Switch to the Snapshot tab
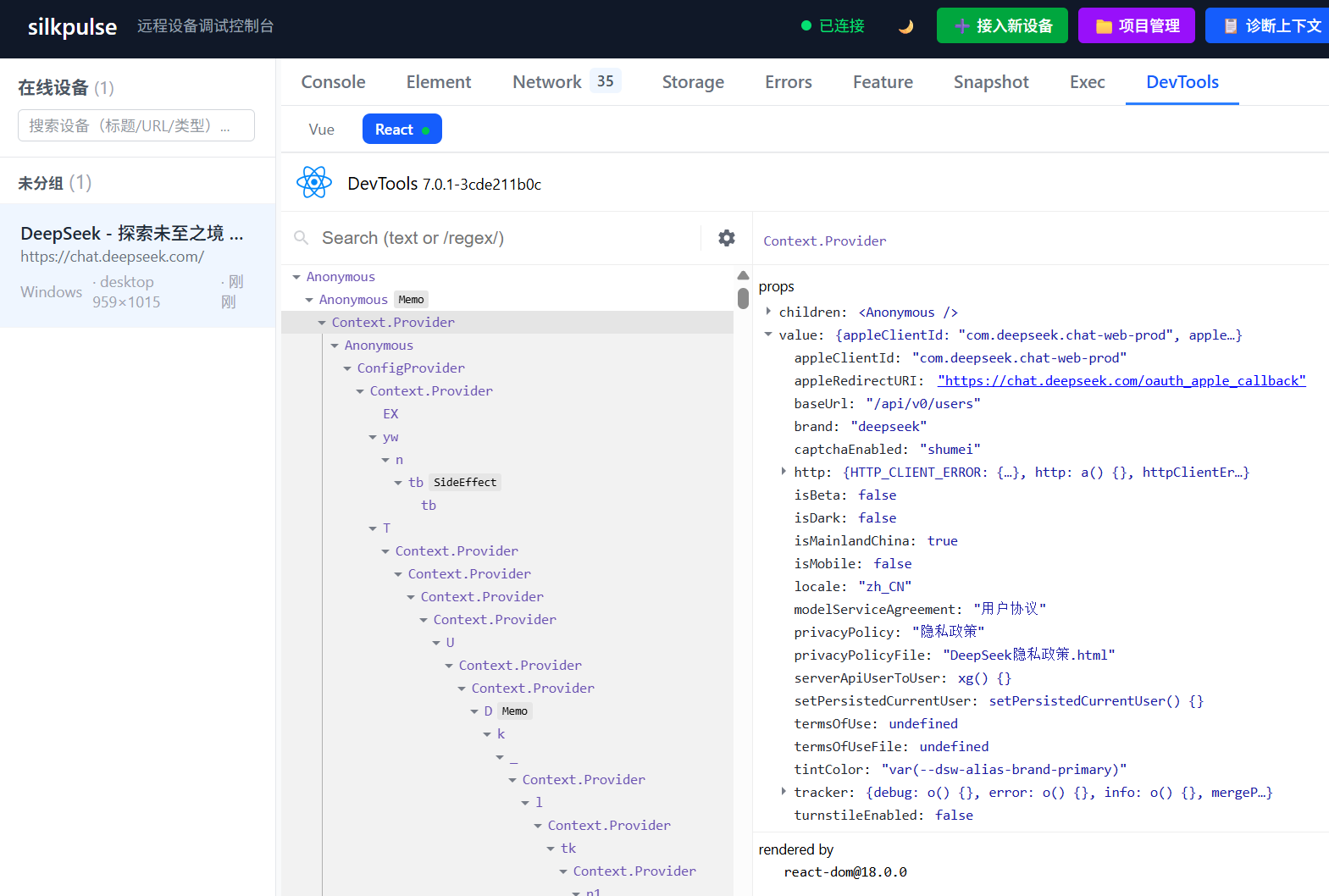The width and height of the screenshot is (1329, 896). [991, 82]
